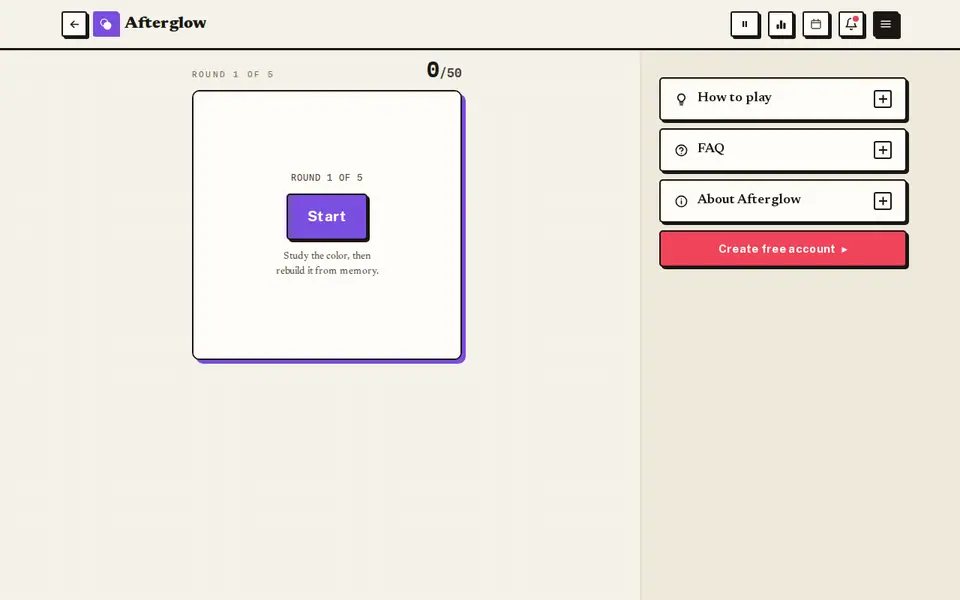Click the lightbulb icon beside How to play
This screenshot has height=600, width=960.
(x=681, y=99)
